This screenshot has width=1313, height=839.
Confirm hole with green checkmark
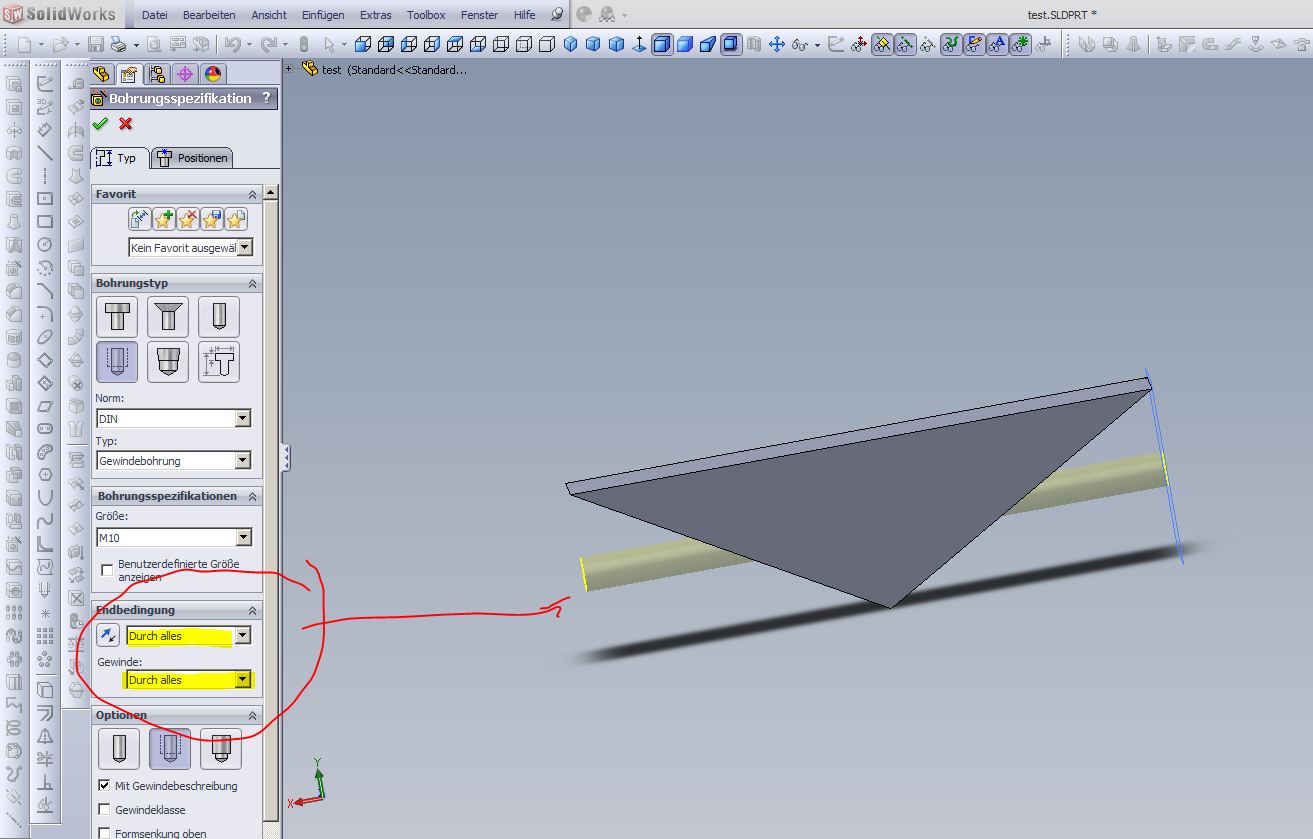[100, 124]
